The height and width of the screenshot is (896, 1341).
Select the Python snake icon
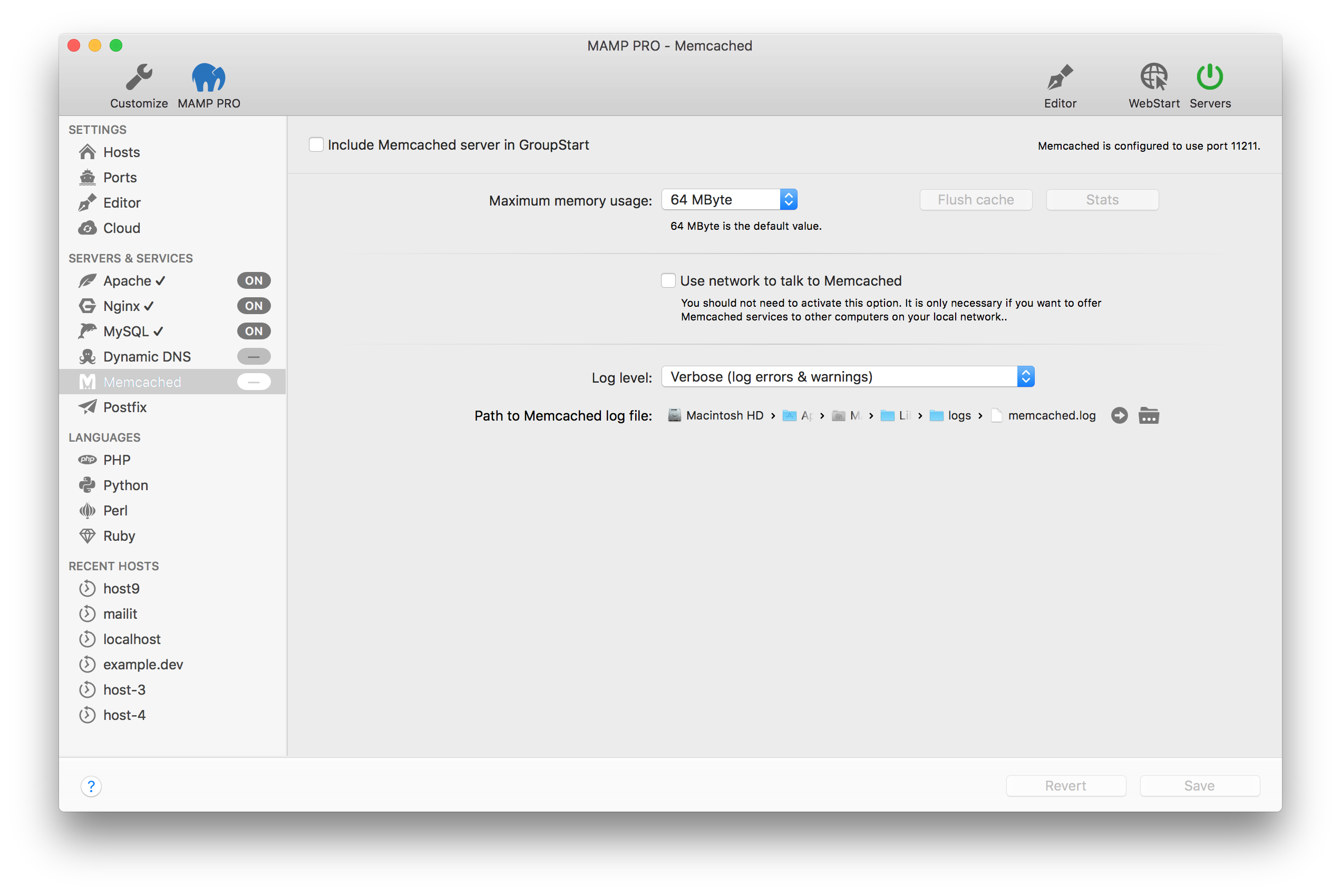[x=88, y=485]
